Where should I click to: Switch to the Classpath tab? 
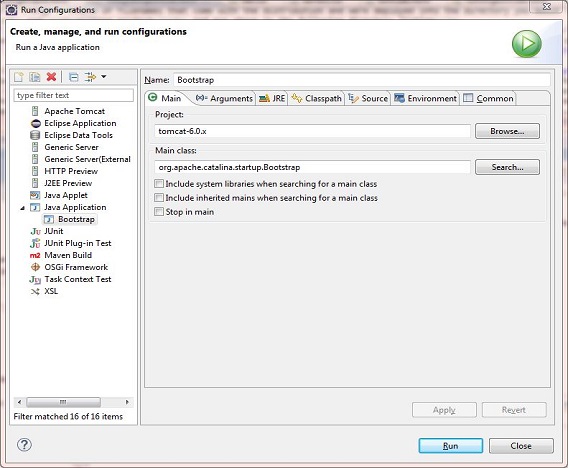click(317, 98)
